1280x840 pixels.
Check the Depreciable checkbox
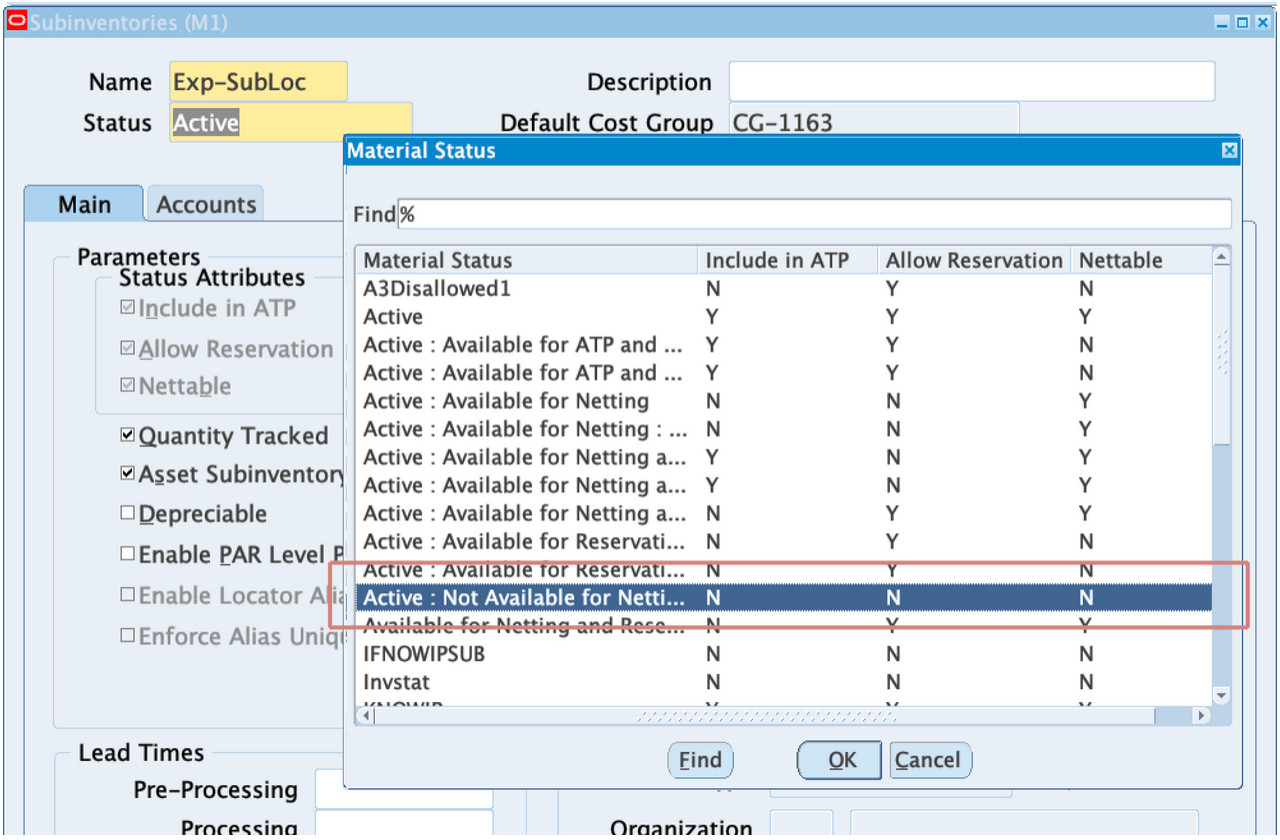click(127, 513)
